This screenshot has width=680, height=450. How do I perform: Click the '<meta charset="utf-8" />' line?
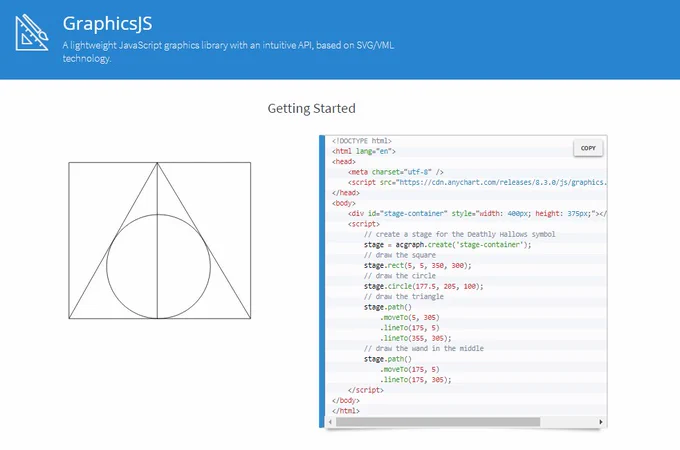[396, 172]
